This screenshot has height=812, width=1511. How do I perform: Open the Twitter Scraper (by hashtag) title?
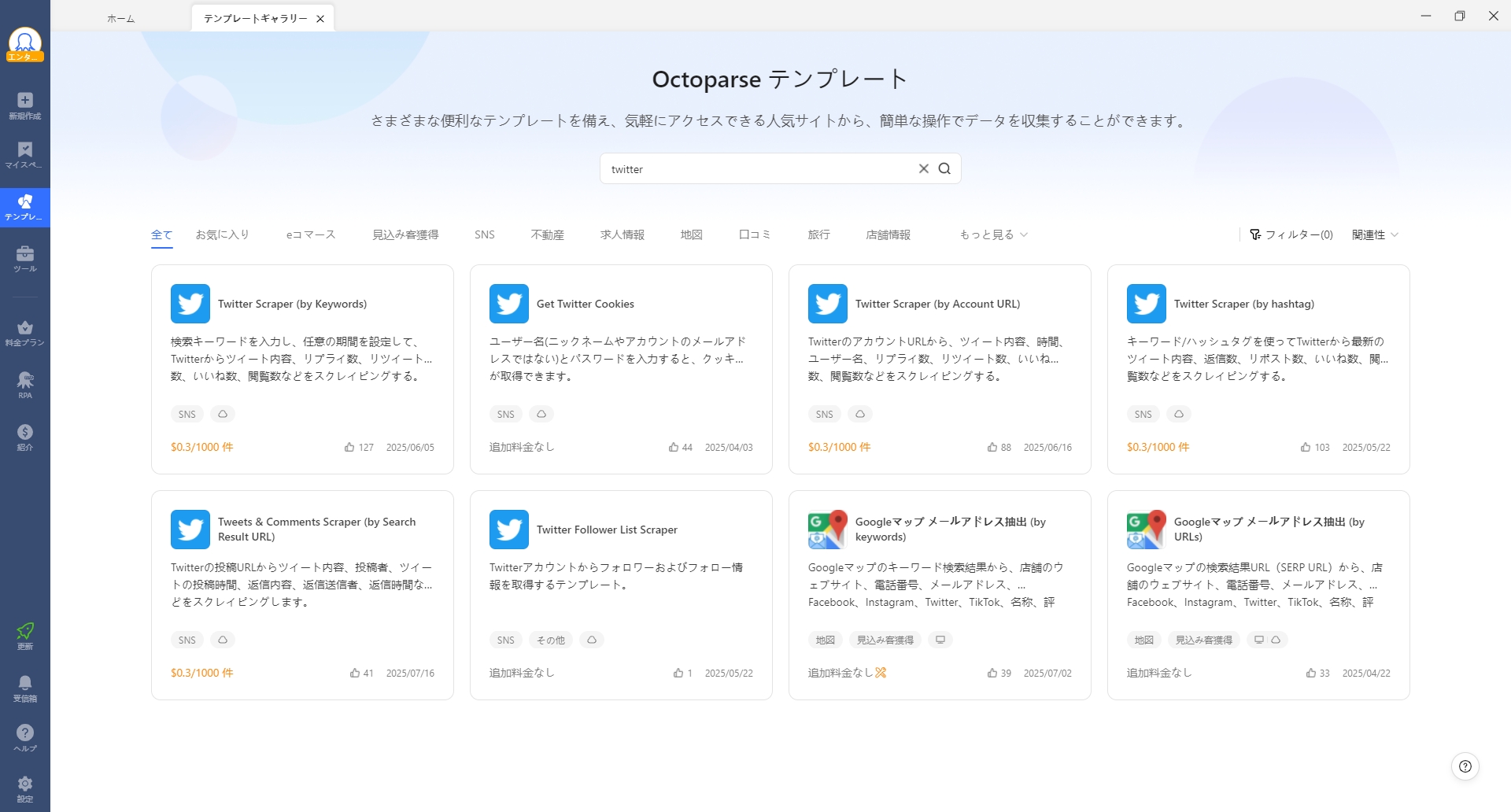pos(1244,304)
